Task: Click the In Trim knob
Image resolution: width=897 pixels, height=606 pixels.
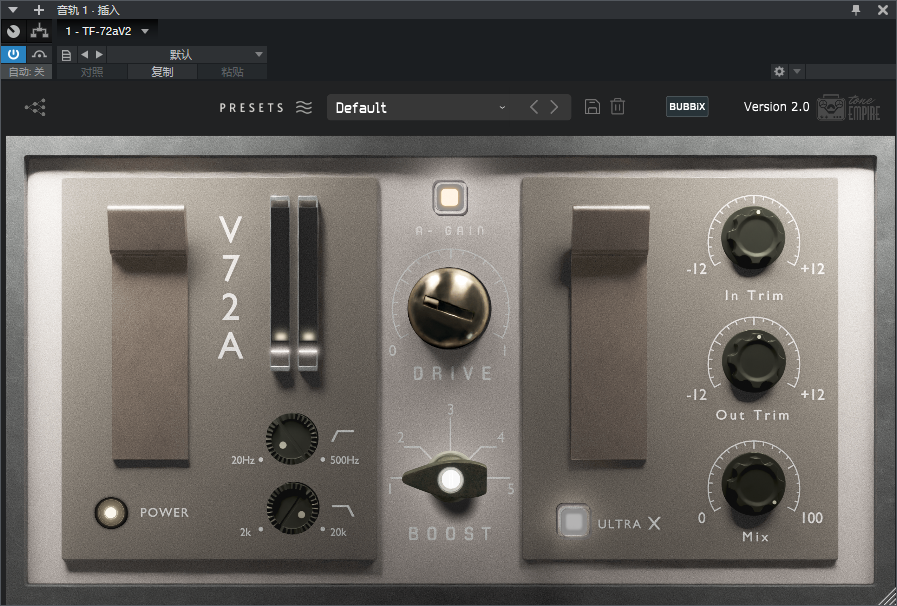Action: [x=753, y=237]
